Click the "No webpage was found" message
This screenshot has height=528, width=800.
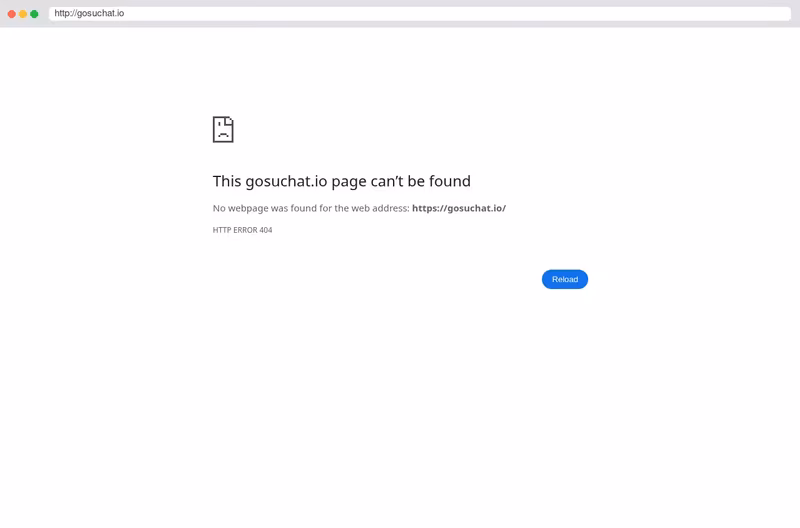point(359,208)
